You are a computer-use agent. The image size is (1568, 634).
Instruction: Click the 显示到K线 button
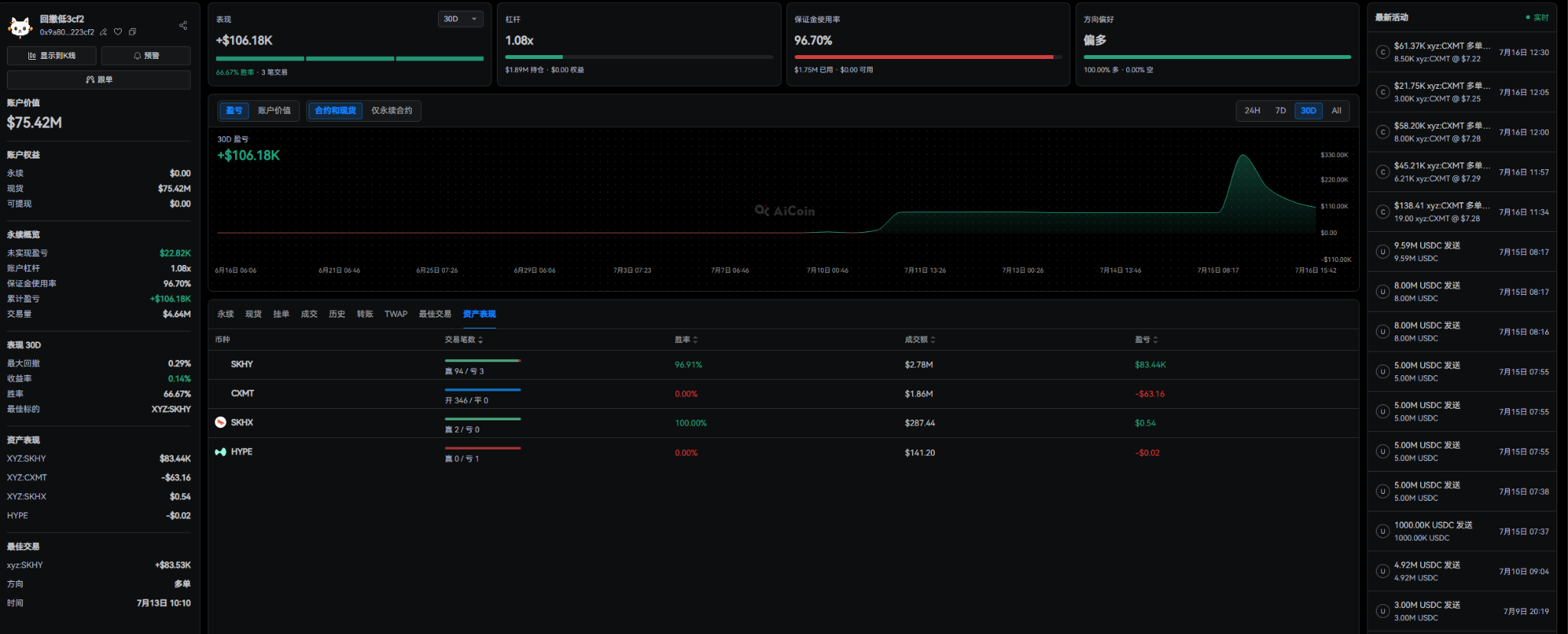(x=52, y=56)
